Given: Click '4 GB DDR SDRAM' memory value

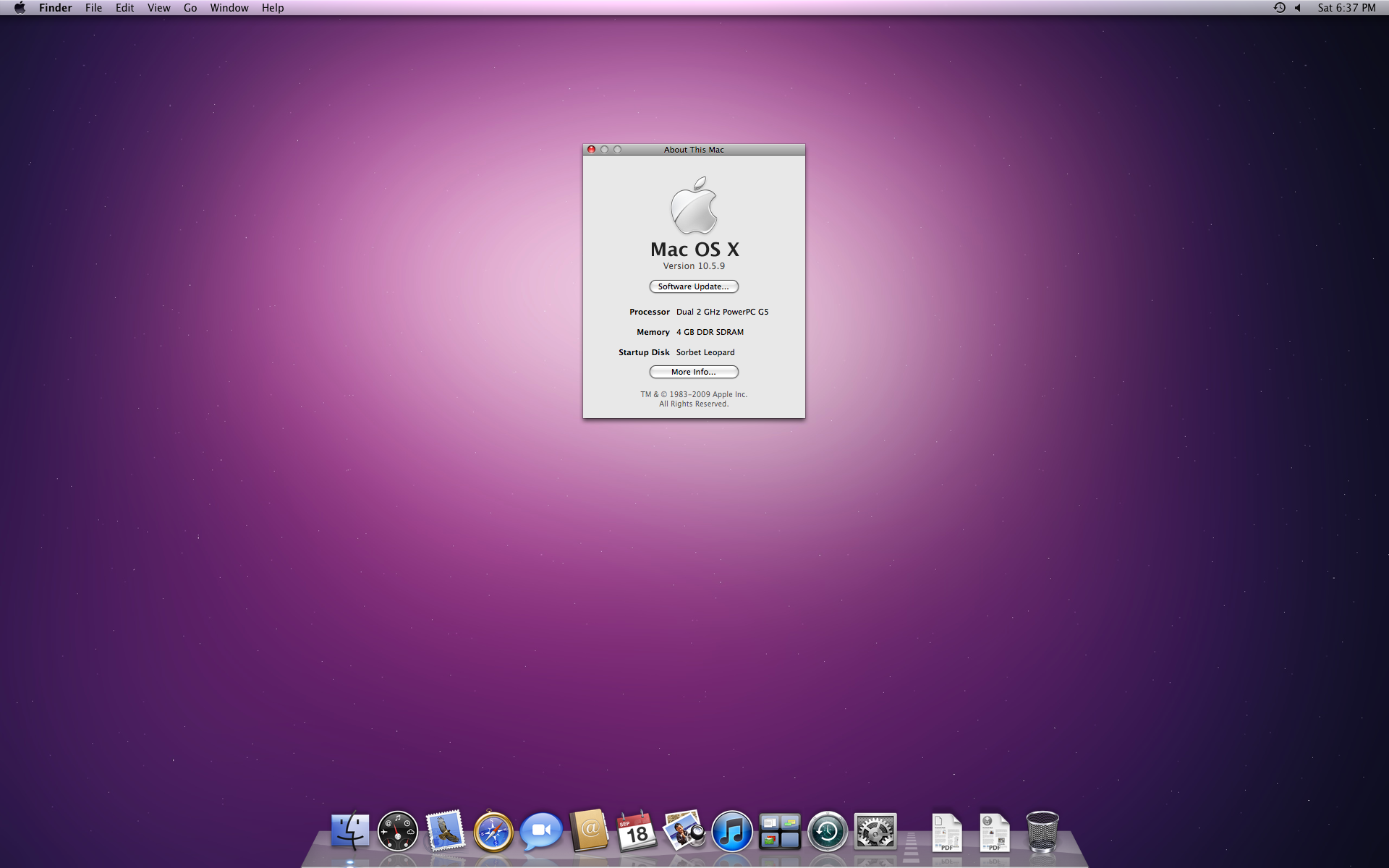Looking at the screenshot, I should tap(710, 332).
